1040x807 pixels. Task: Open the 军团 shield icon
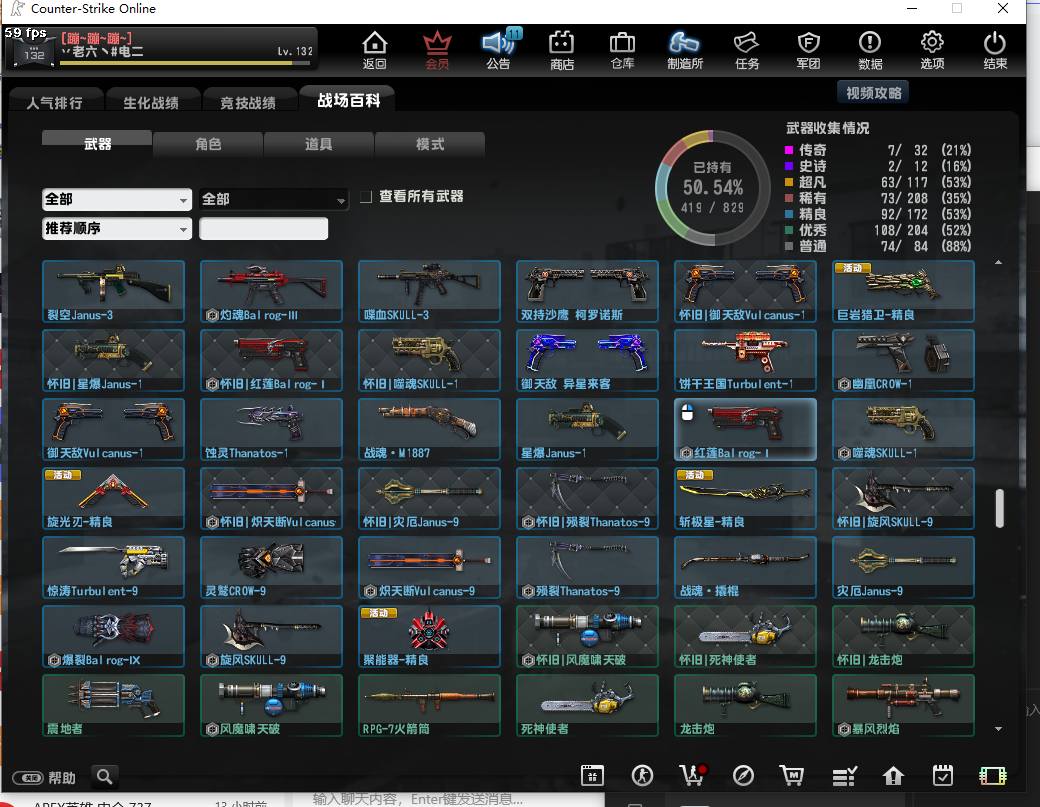pos(809,50)
